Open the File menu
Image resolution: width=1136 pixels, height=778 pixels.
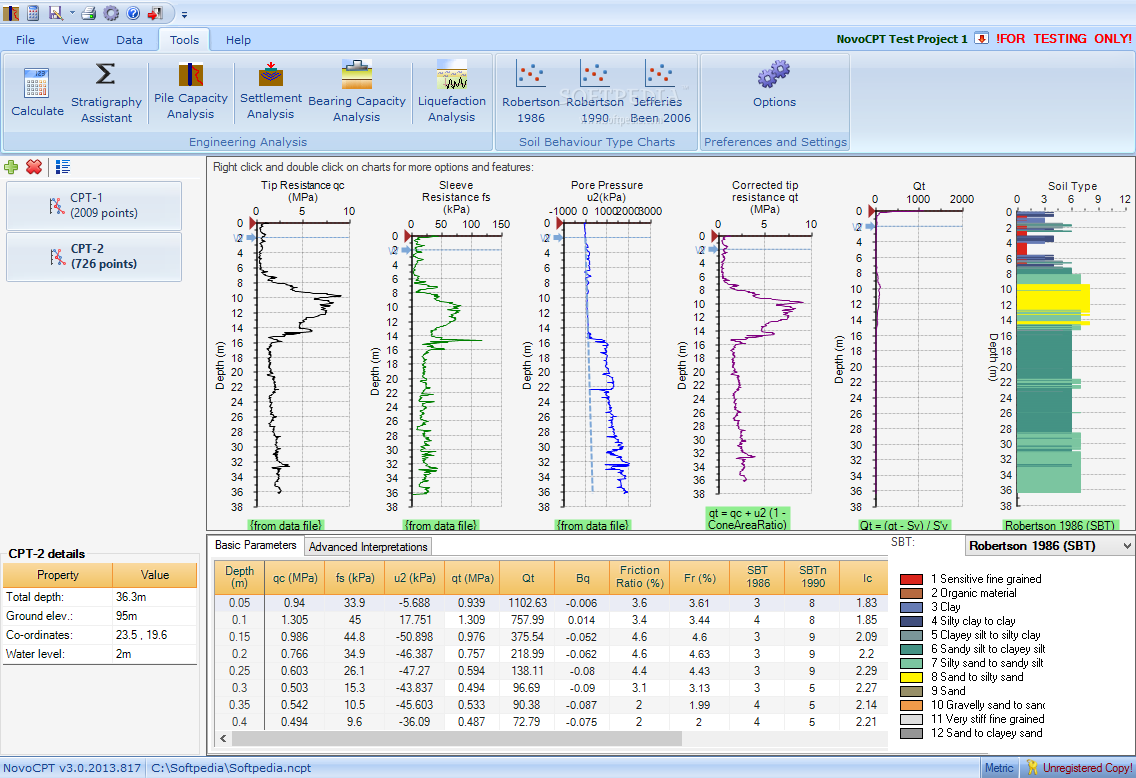point(25,40)
